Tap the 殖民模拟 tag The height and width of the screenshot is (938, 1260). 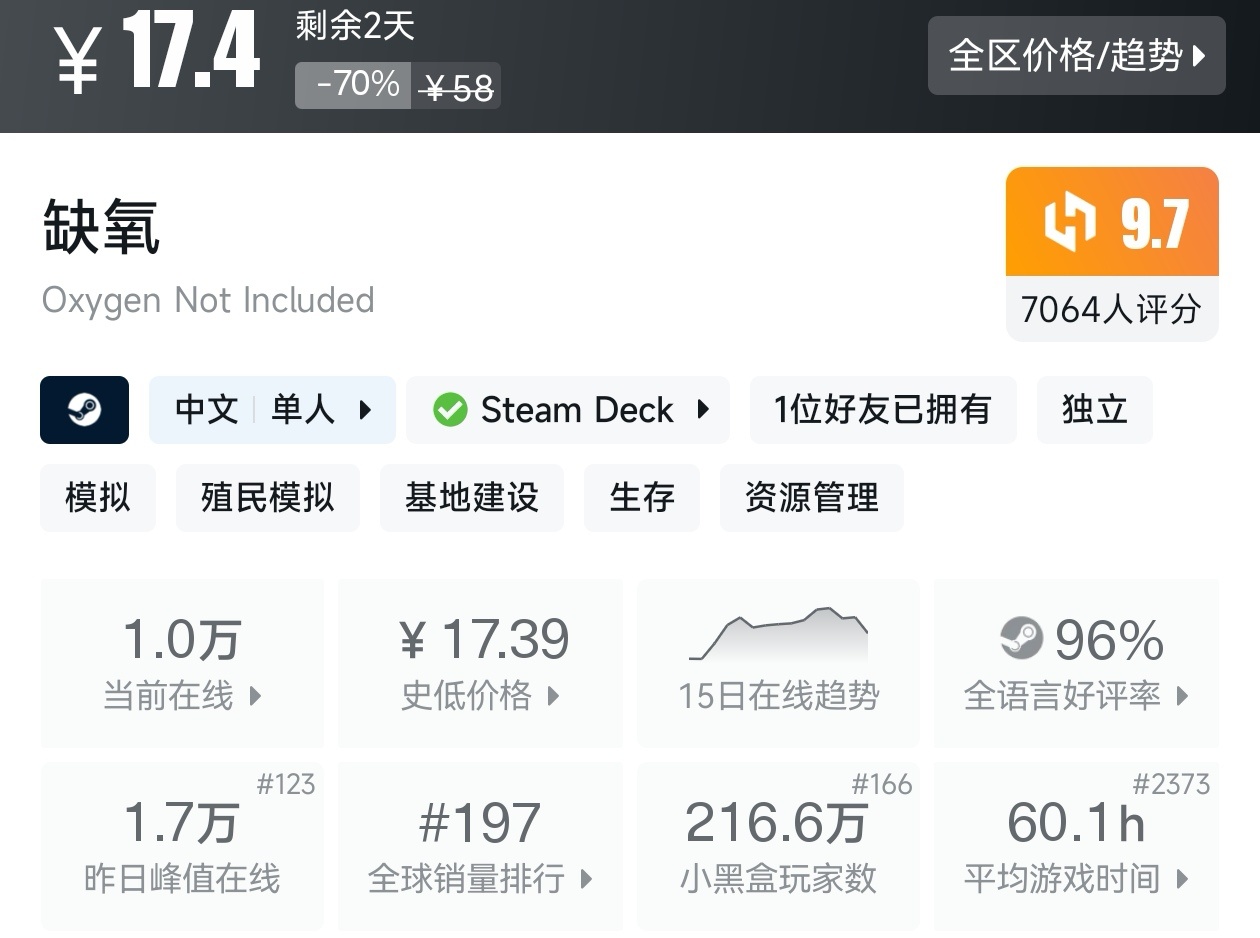267,497
